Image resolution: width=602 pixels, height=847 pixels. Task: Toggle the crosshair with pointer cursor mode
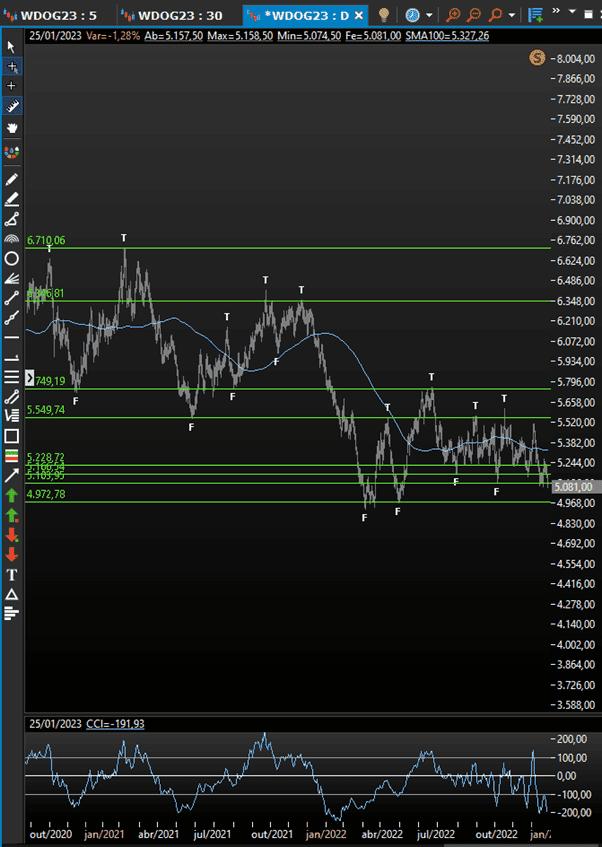pos(12,67)
